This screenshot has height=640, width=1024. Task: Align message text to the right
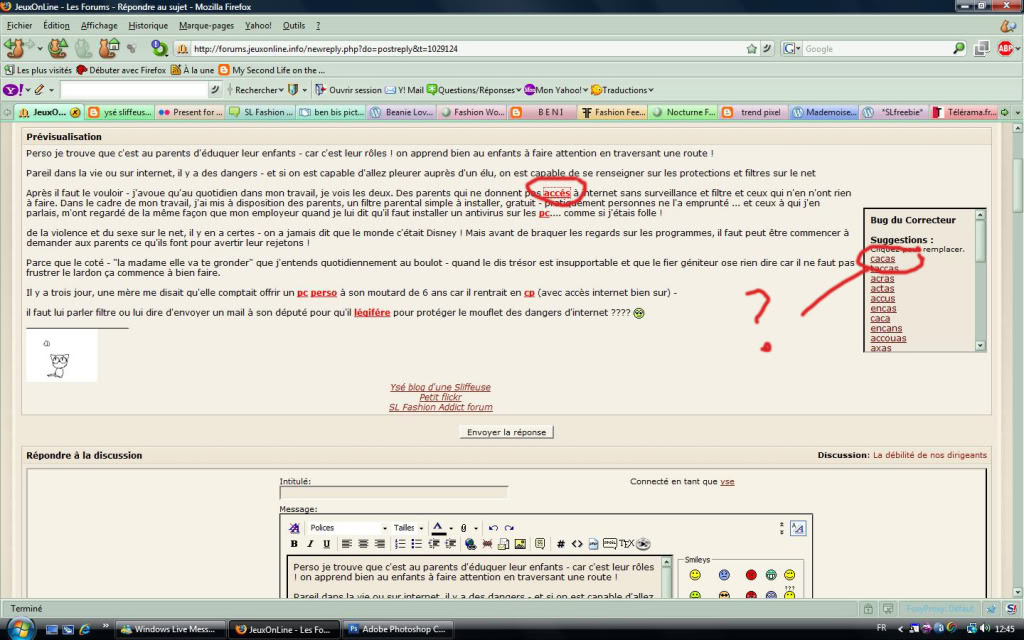coord(379,544)
